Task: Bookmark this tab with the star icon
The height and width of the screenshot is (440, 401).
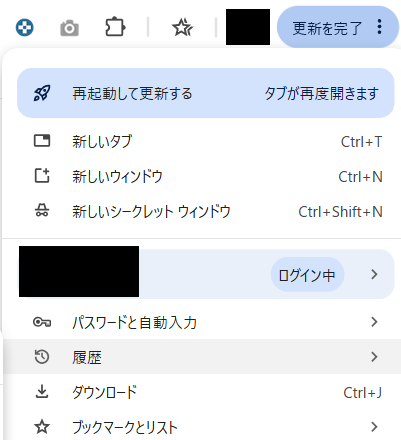Action: click(182, 27)
